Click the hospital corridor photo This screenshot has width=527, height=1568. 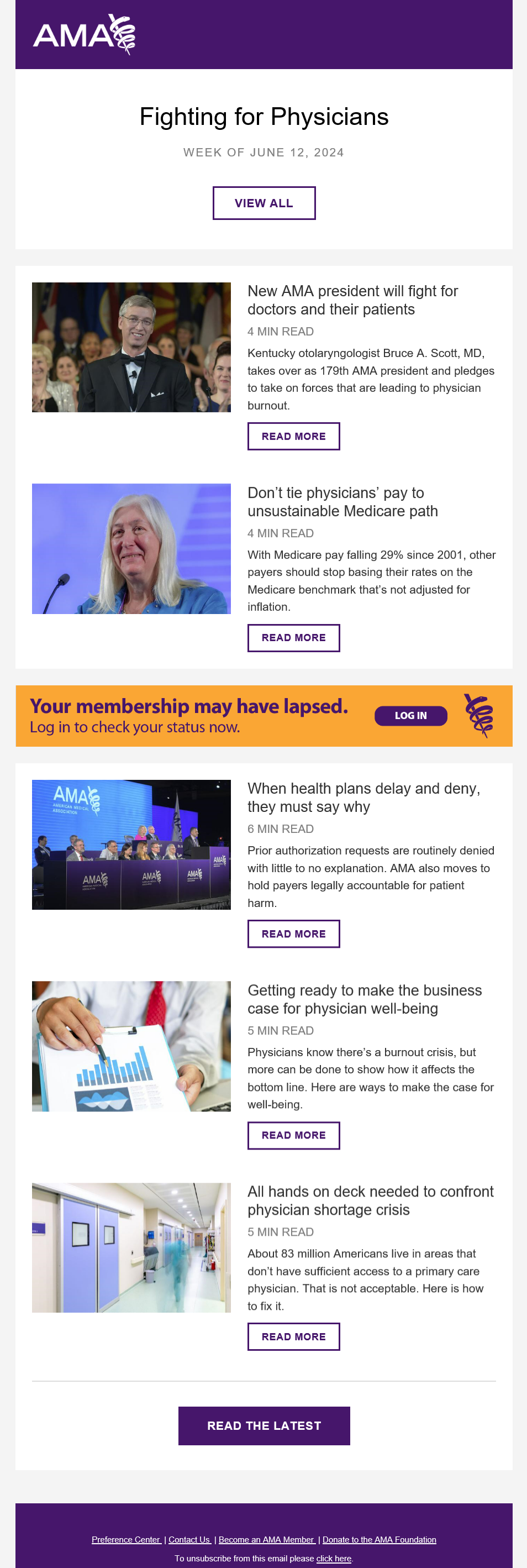point(131,1248)
